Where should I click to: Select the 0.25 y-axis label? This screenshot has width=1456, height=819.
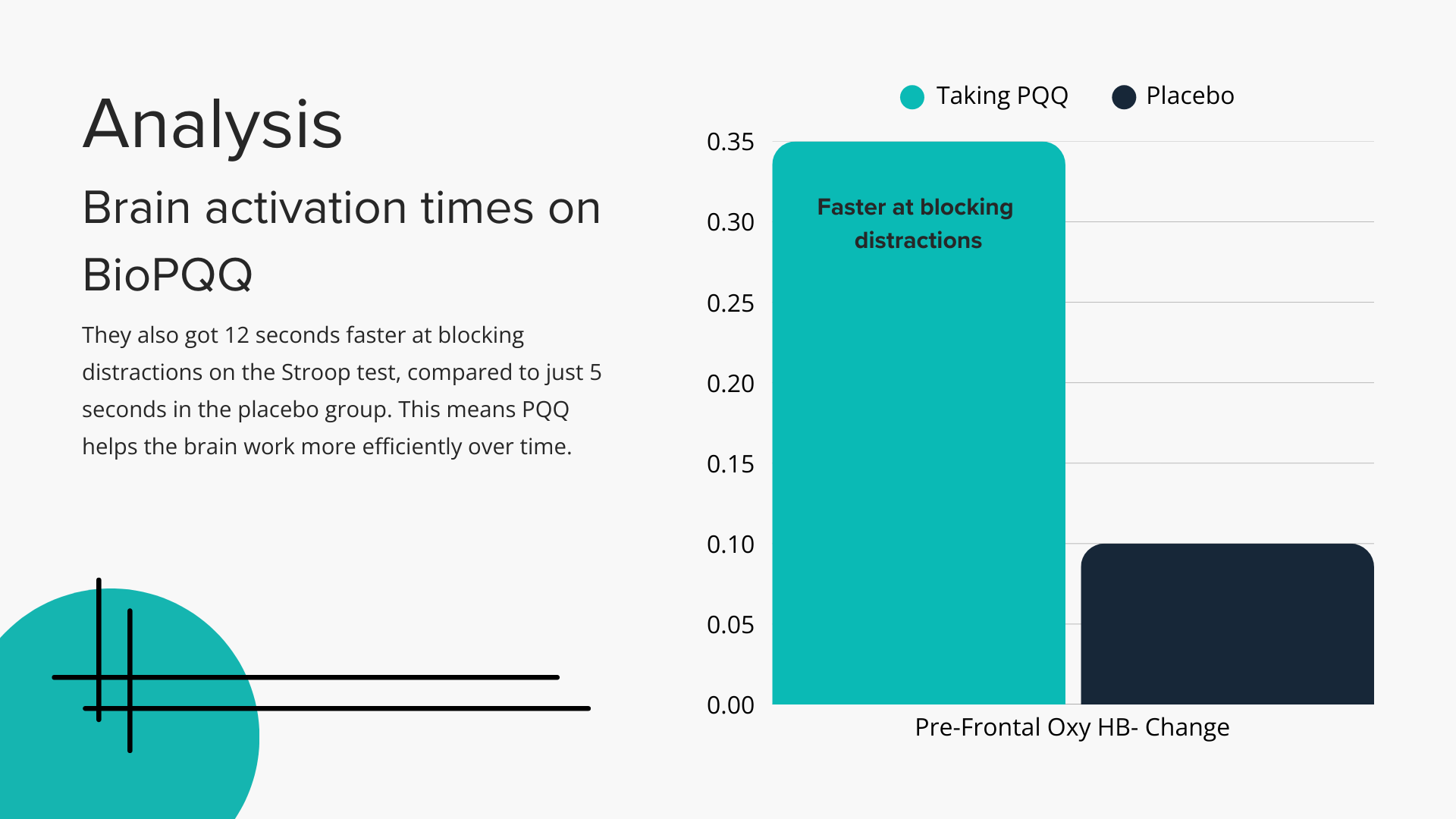click(730, 303)
